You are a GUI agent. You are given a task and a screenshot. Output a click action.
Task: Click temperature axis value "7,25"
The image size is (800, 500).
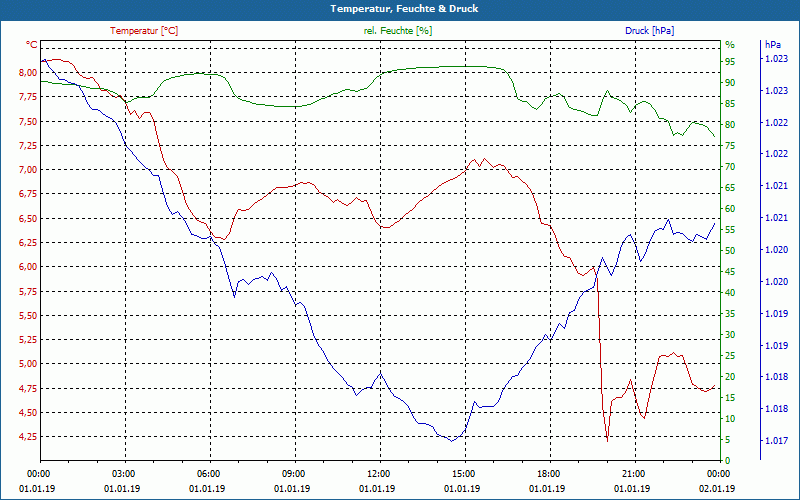pos(28,146)
